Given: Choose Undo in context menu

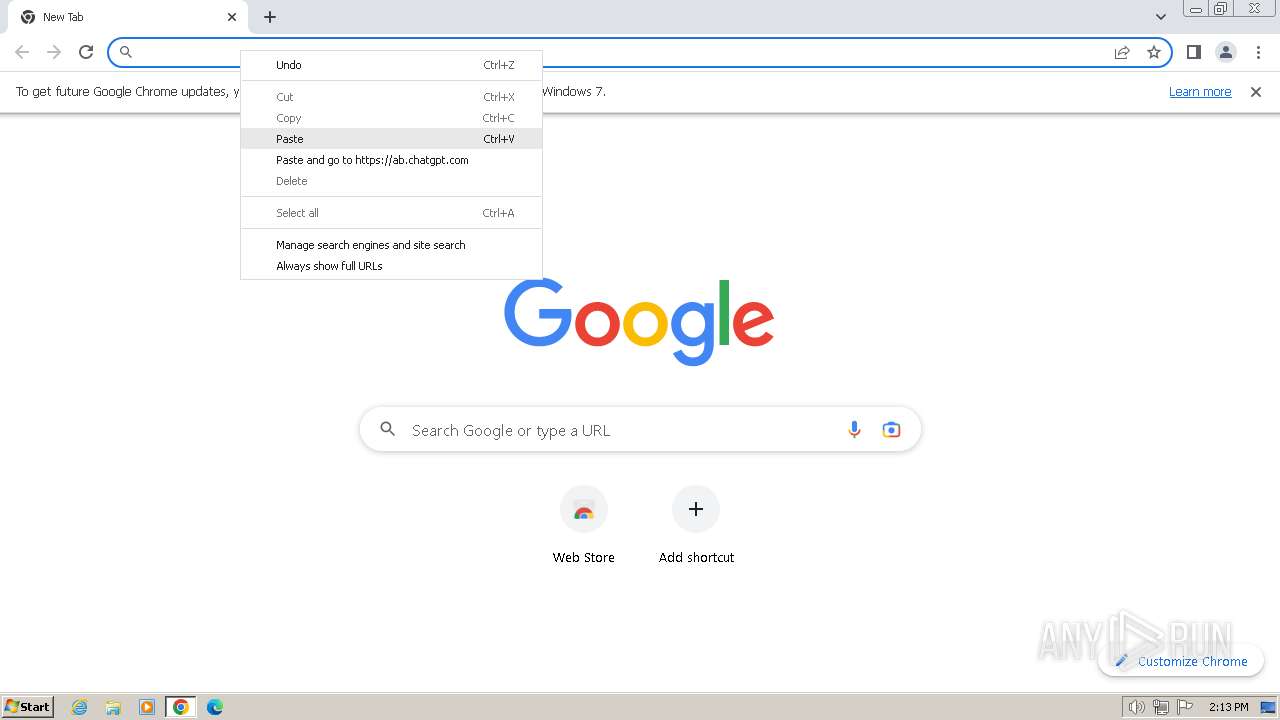Looking at the screenshot, I should point(391,65).
